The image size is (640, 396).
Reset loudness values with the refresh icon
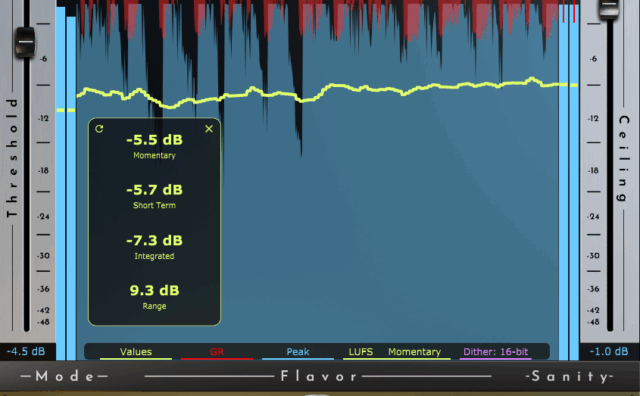99,129
